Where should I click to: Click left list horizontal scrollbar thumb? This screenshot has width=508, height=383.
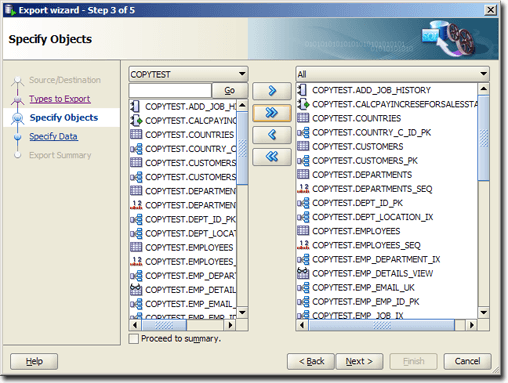point(164,325)
